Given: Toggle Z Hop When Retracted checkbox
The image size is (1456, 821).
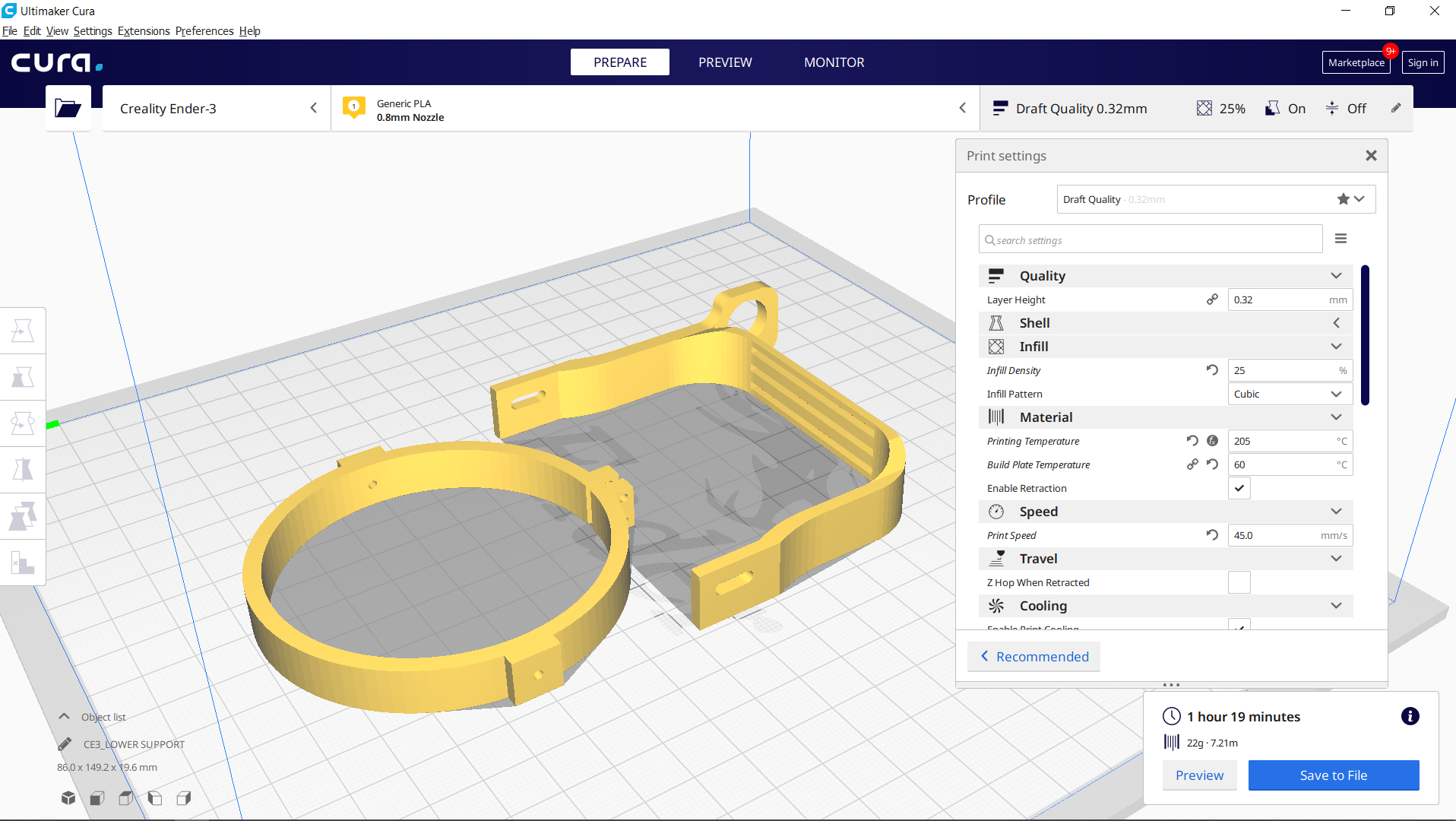Looking at the screenshot, I should pyautogui.click(x=1239, y=582).
